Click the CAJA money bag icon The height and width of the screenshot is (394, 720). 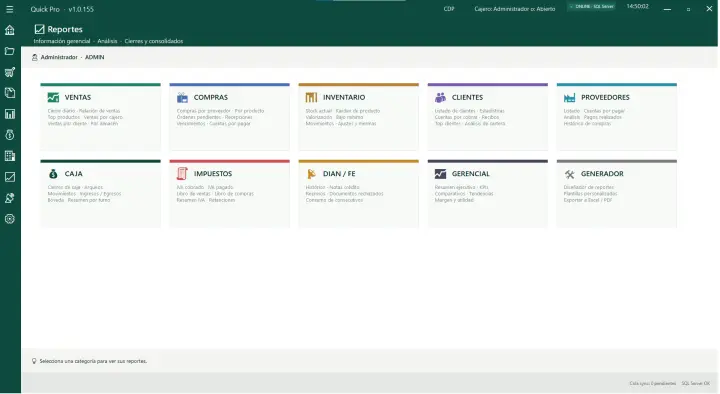pyautogui.click(x=53, y=174)
